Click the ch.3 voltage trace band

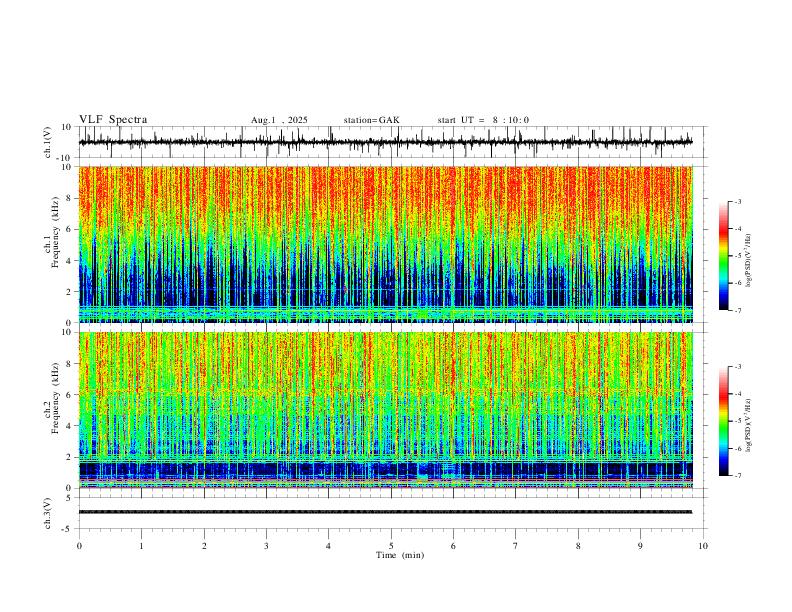385,512
